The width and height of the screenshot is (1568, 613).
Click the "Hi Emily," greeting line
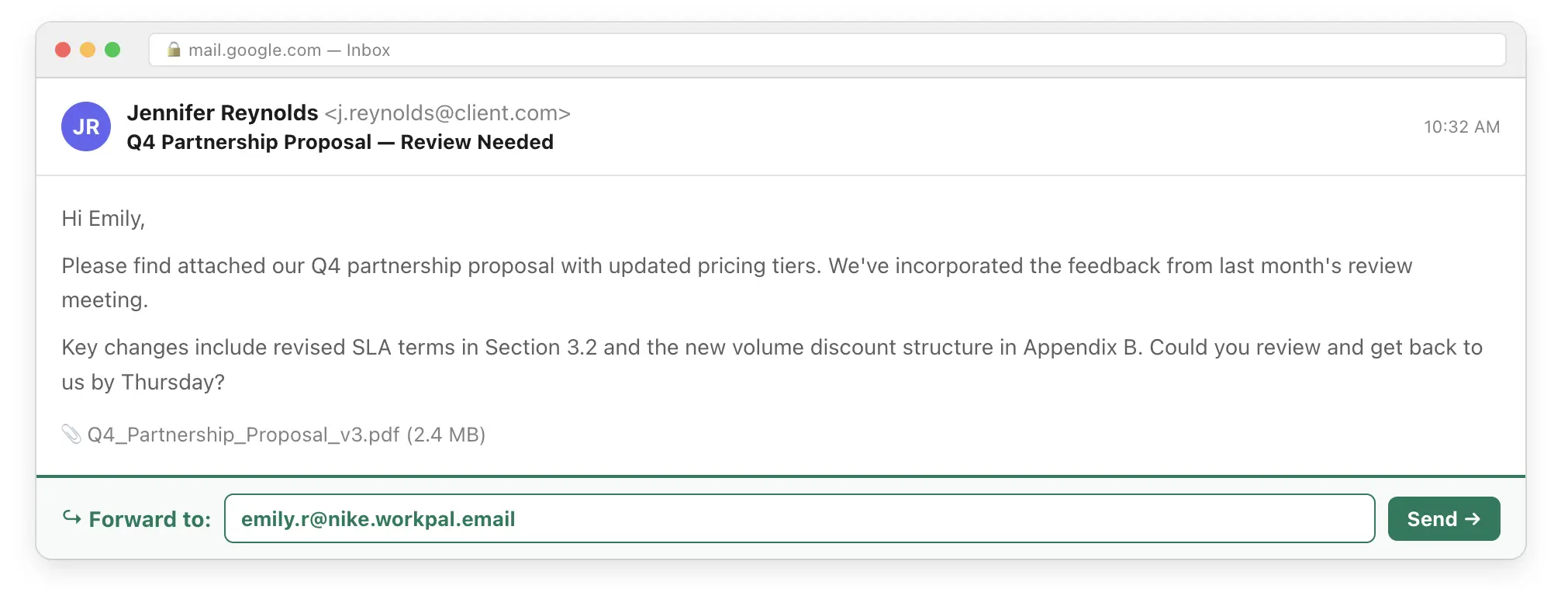(x=103, y=219)
